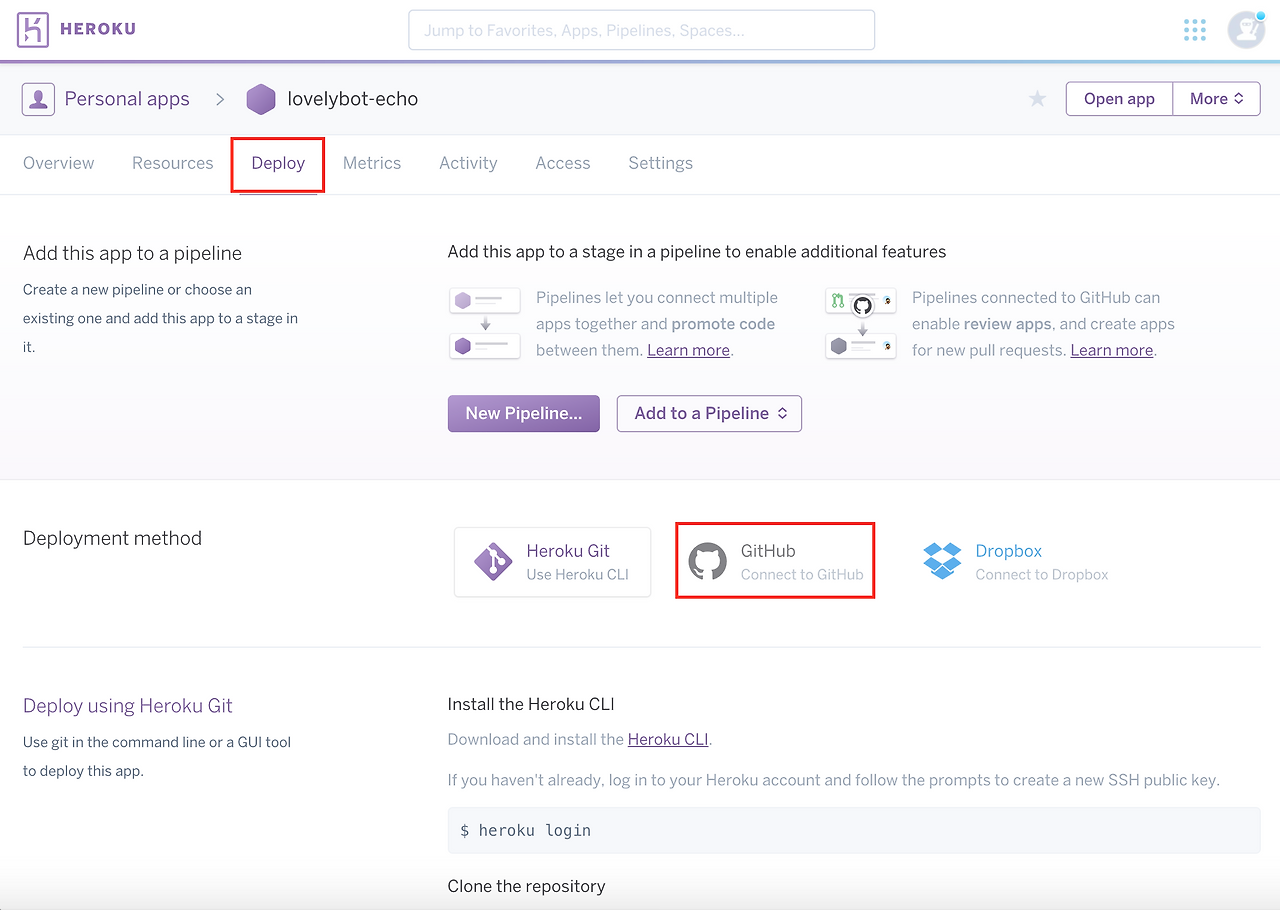This screenshot has height=910, width=1280.
Task: Choose the Heroku Git deployment method
Action: coord(552,562)
